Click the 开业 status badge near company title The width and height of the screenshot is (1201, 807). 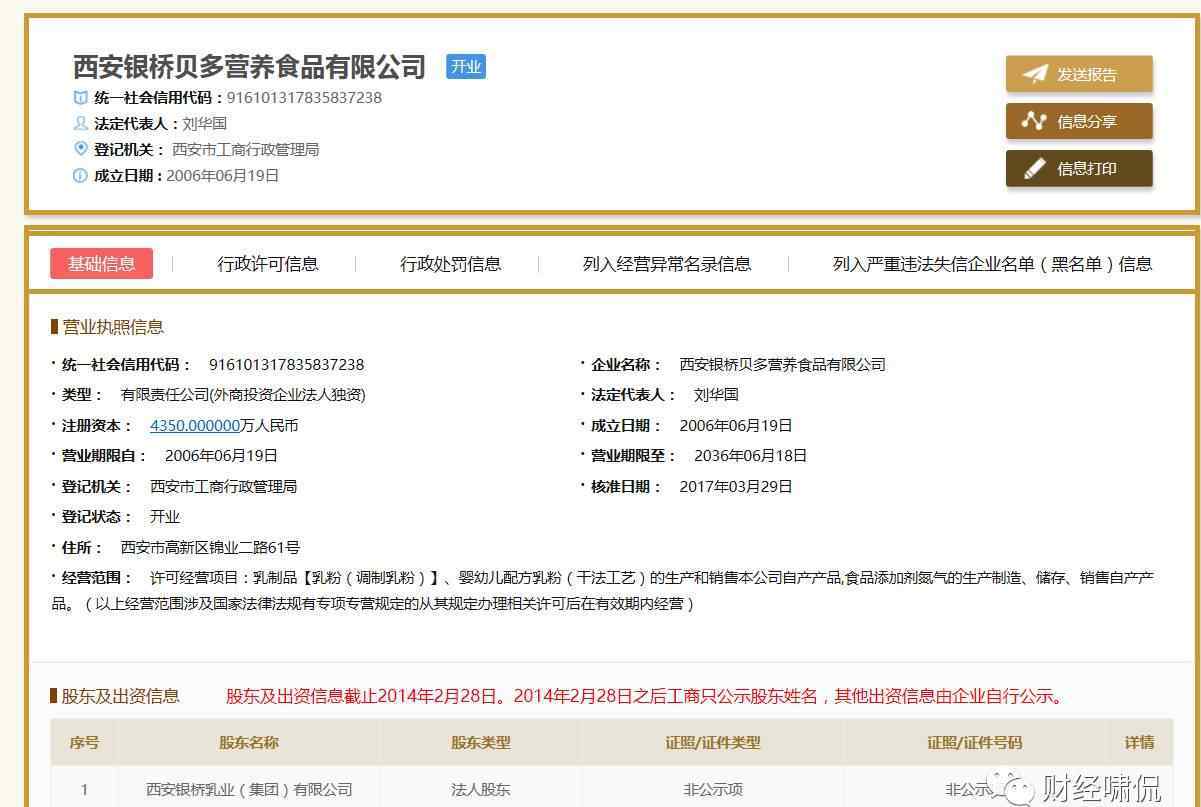coord(466,67)
